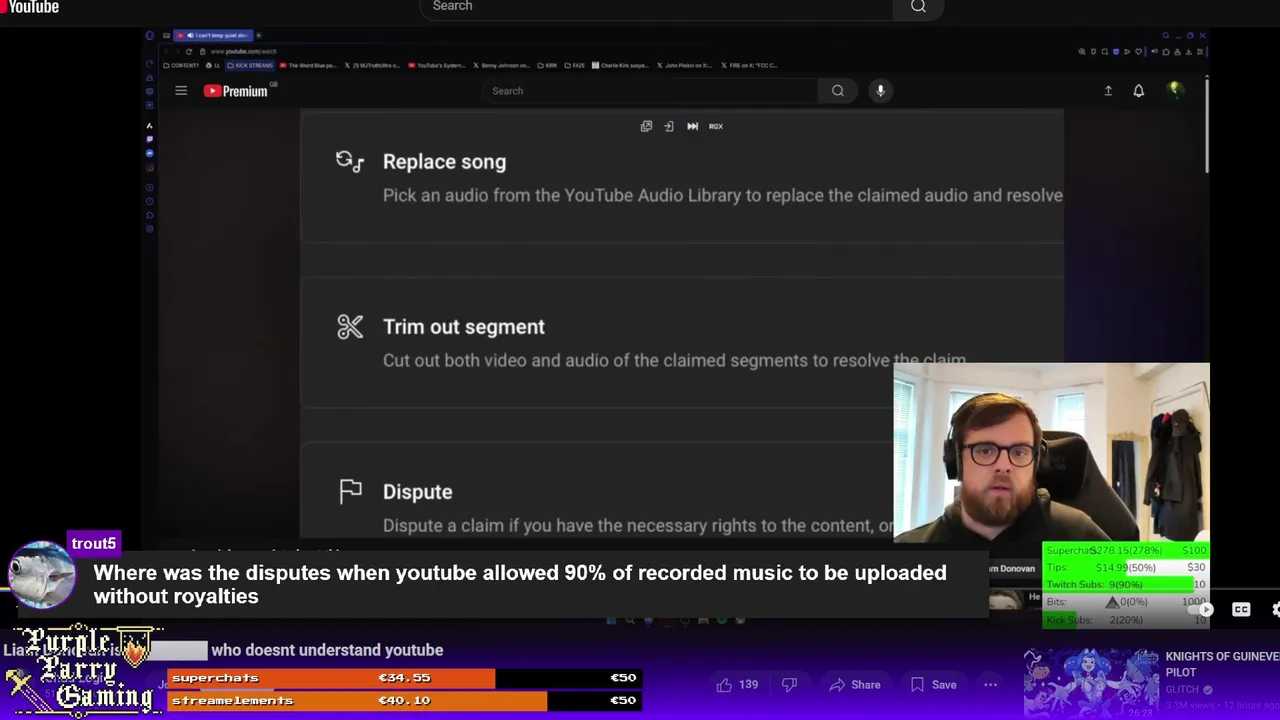1280x720 pixels.
Task: Click the Replace song icon
Action: click(x=350, y=162)
